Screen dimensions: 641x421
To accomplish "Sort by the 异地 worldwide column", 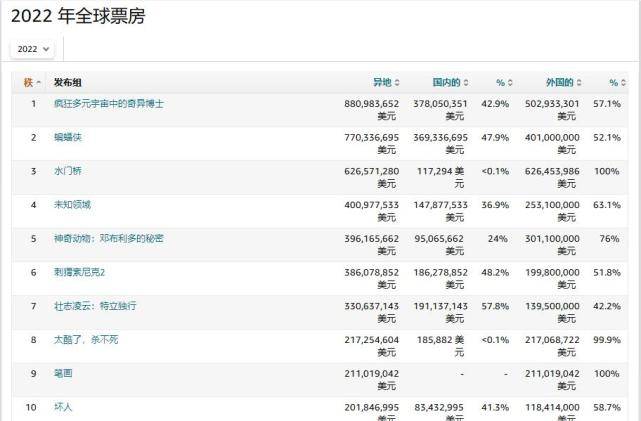I will pos(386,82).
